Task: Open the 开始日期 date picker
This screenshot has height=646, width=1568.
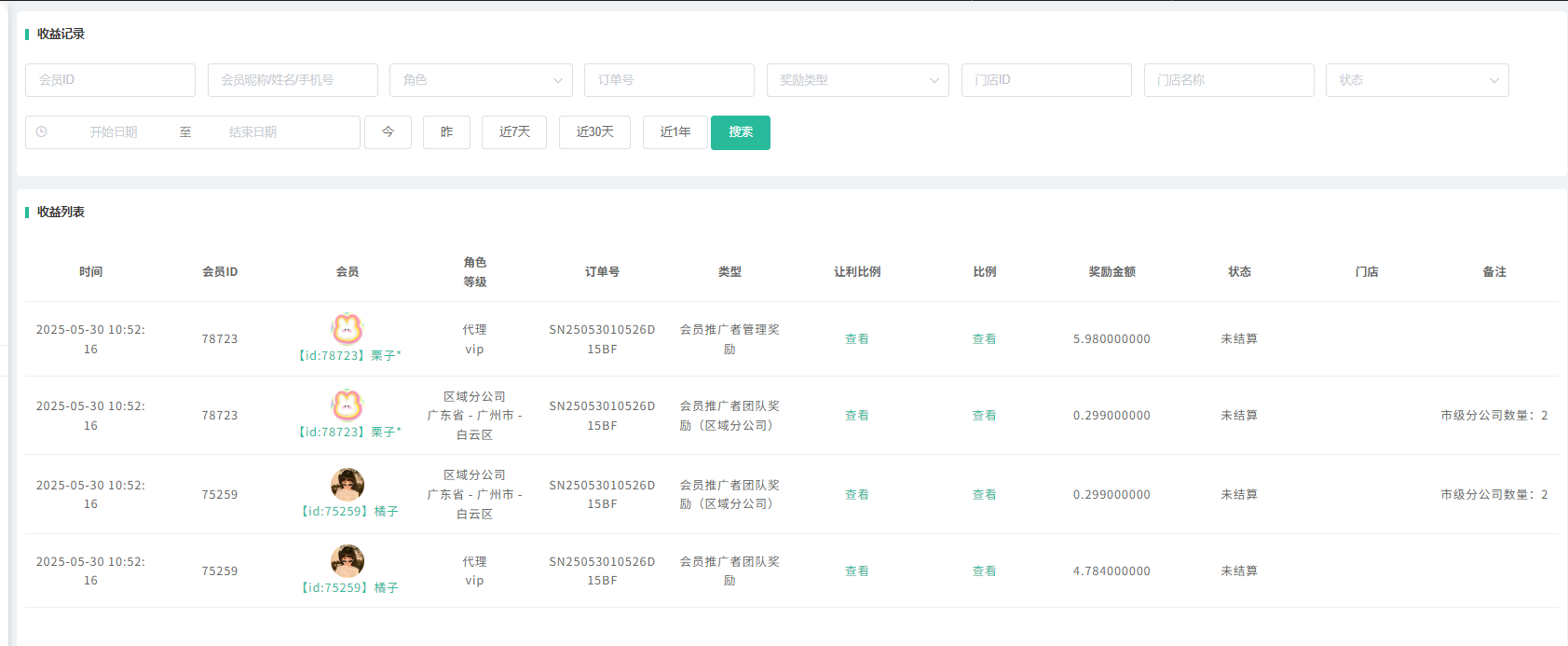Action: pos(114,132)
